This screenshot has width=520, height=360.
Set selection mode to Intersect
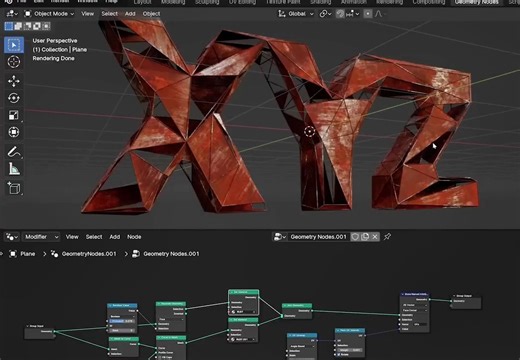point(46,26)
